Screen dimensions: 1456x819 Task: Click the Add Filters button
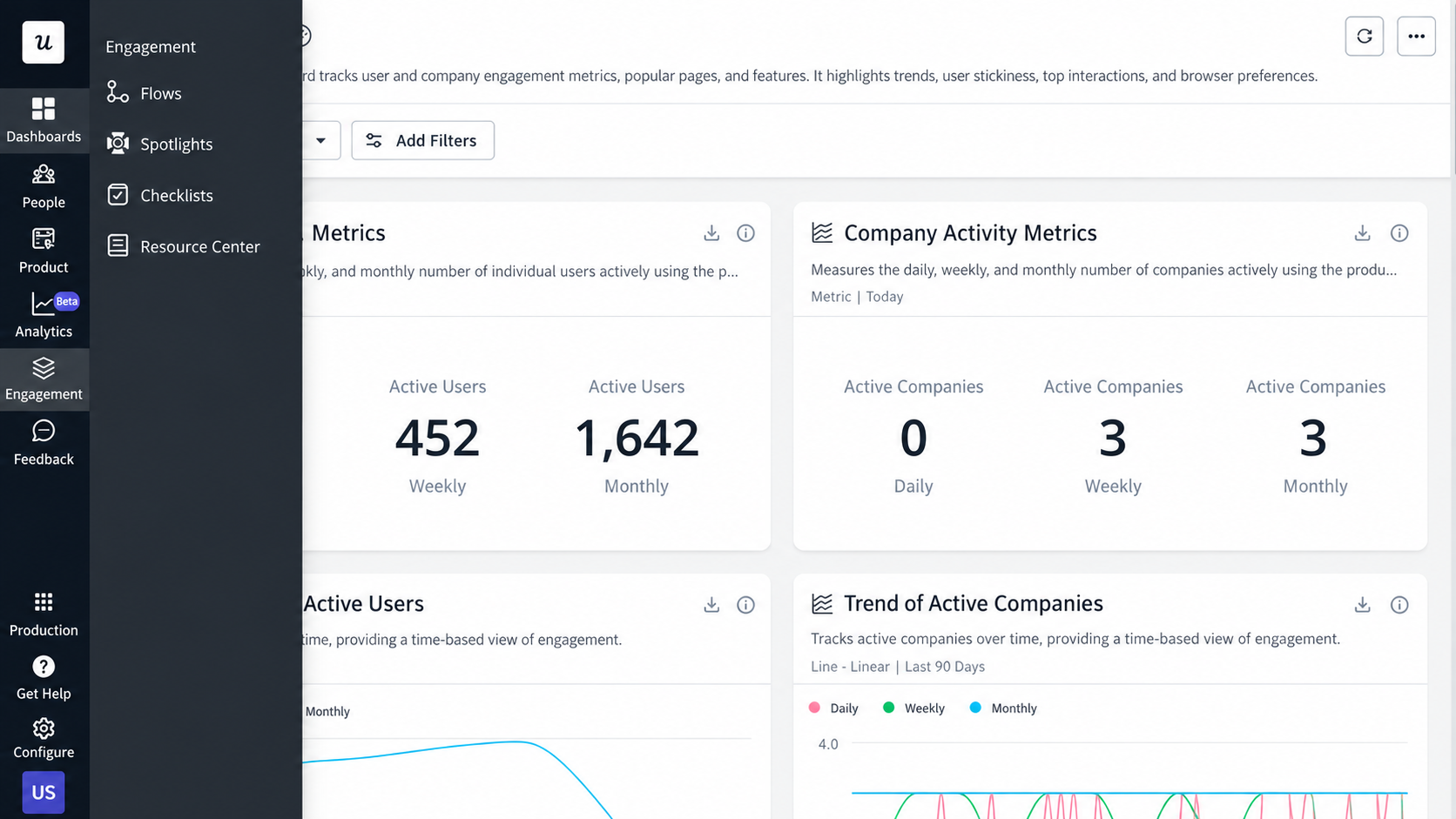click(x=423, y=140)
